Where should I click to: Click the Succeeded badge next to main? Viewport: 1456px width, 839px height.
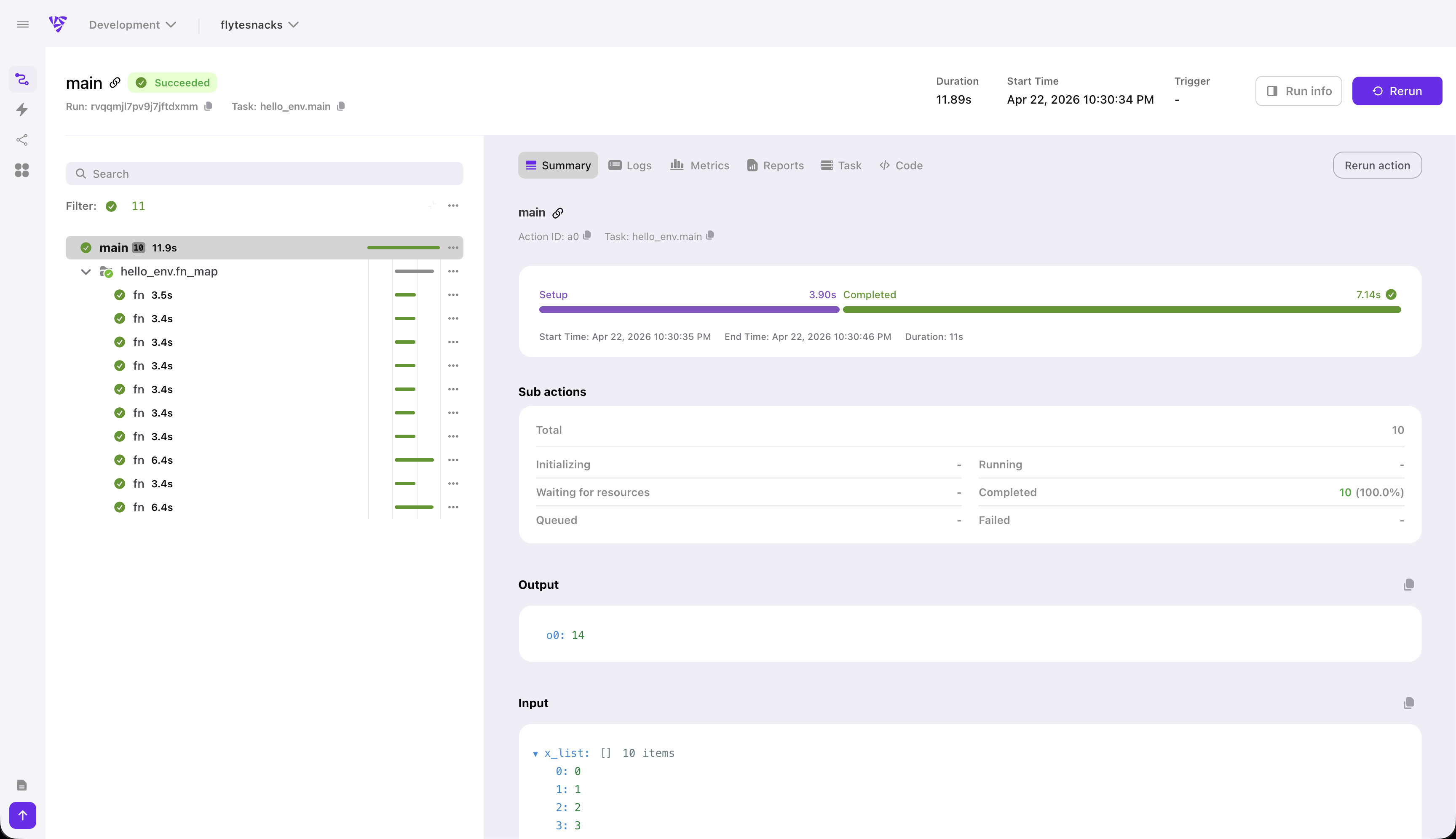172,83
